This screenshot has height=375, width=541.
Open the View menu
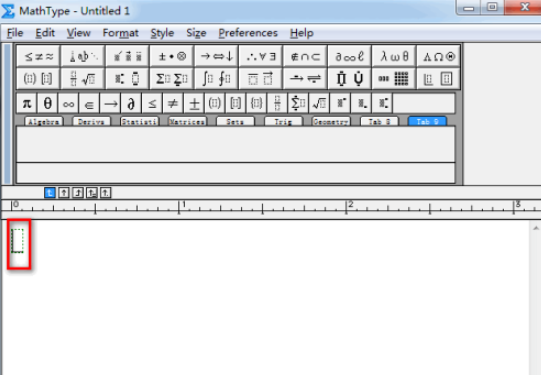[79, 33]
